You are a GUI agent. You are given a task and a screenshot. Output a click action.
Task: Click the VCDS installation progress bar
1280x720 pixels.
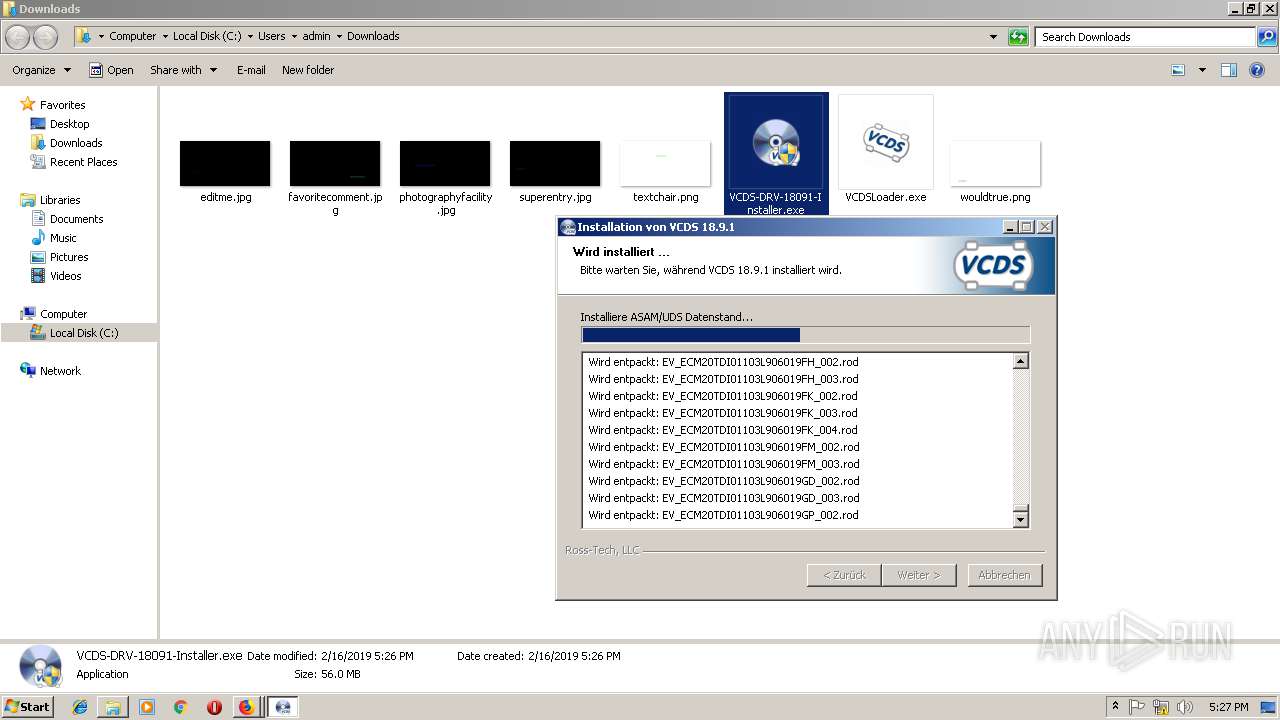click(x=805, y=335)
